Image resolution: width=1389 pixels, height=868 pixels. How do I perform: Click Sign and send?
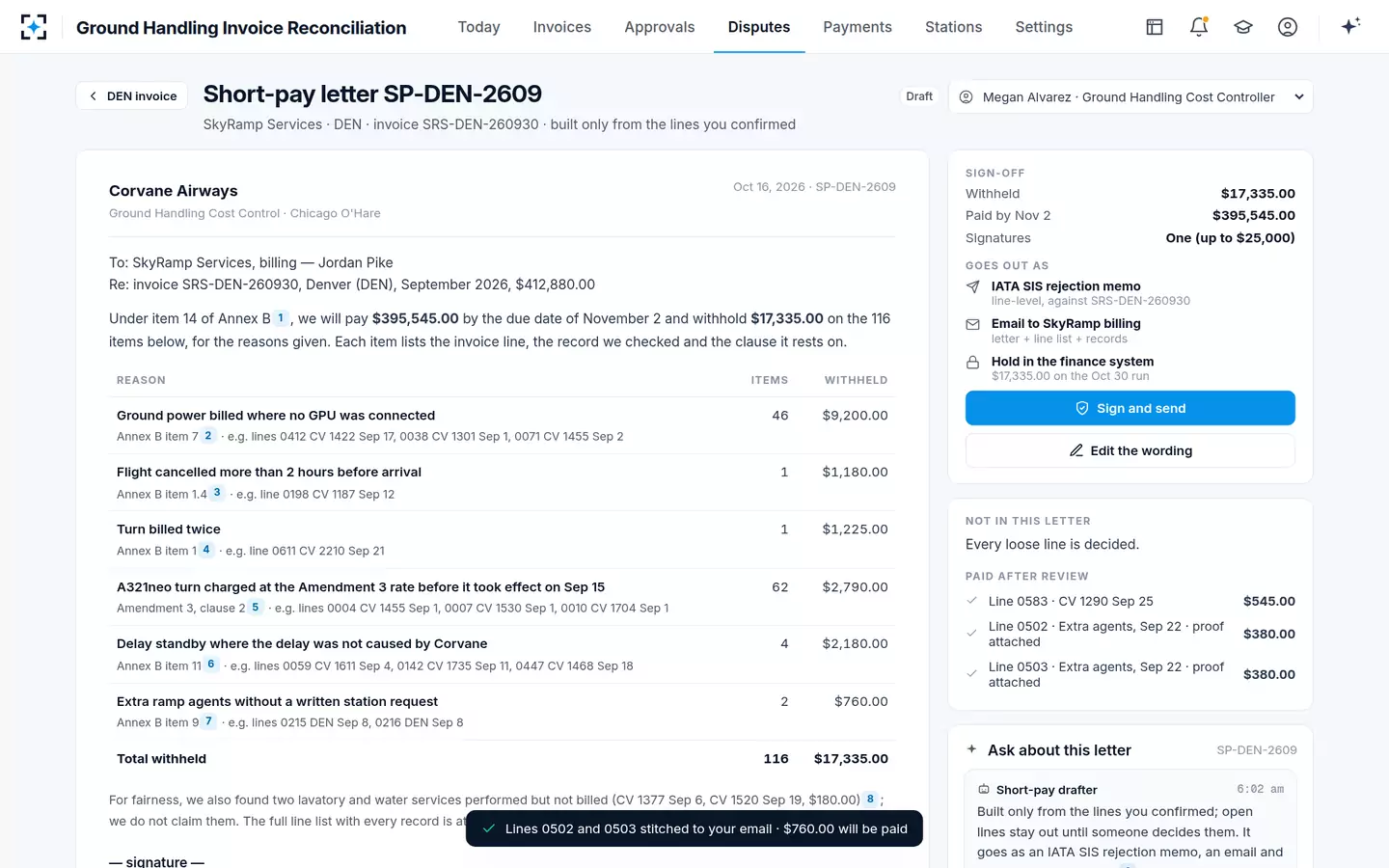click(x=1130, y=408)
